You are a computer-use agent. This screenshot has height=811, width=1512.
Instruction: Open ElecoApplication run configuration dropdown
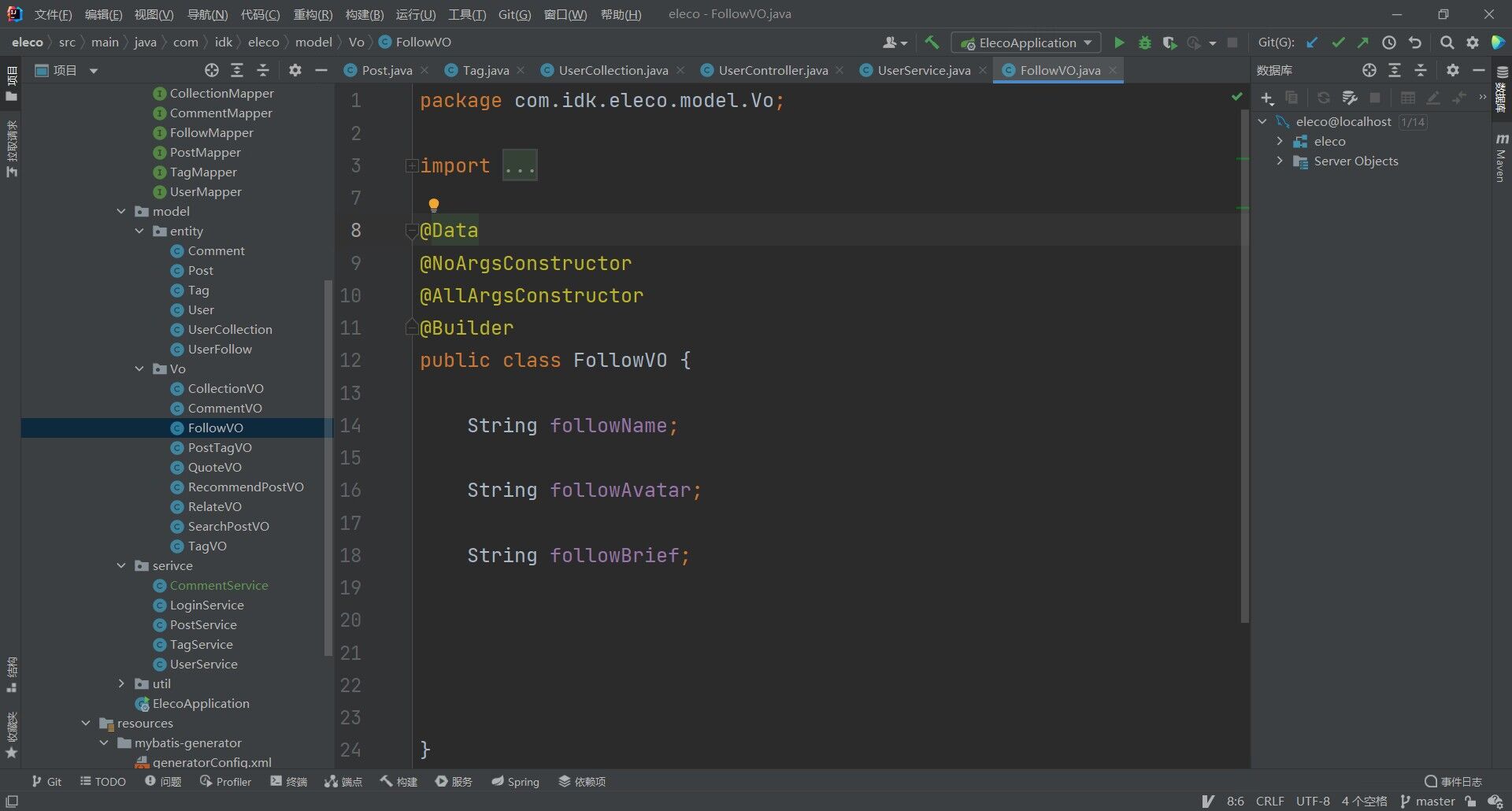(1025, 43)
